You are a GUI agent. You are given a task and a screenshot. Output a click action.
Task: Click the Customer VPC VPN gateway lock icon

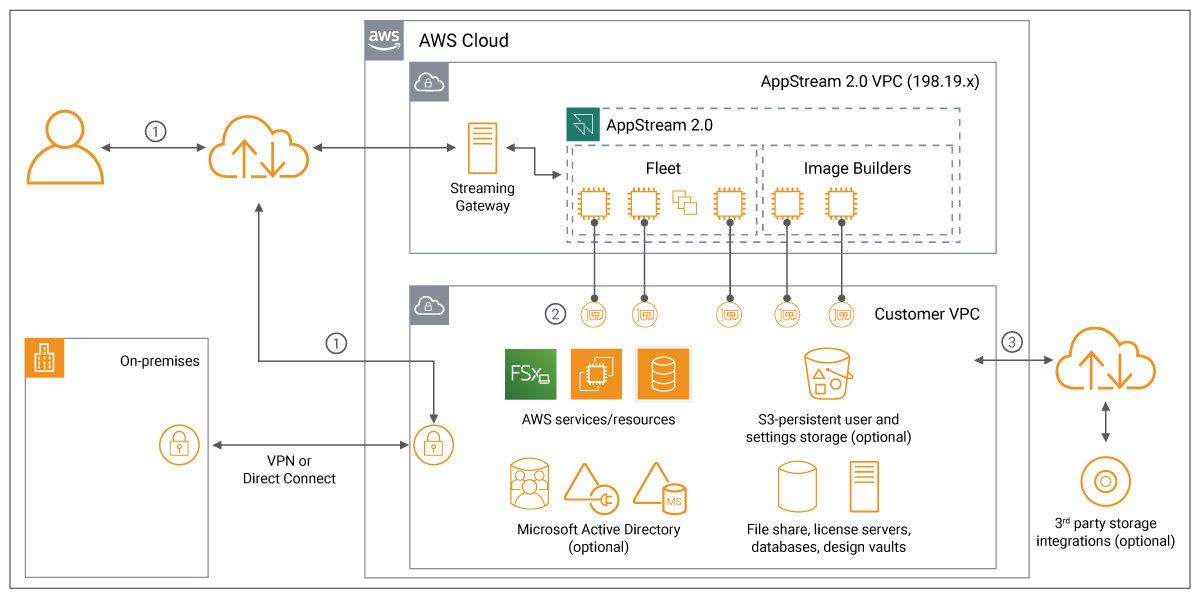click(x=433, y=446)
